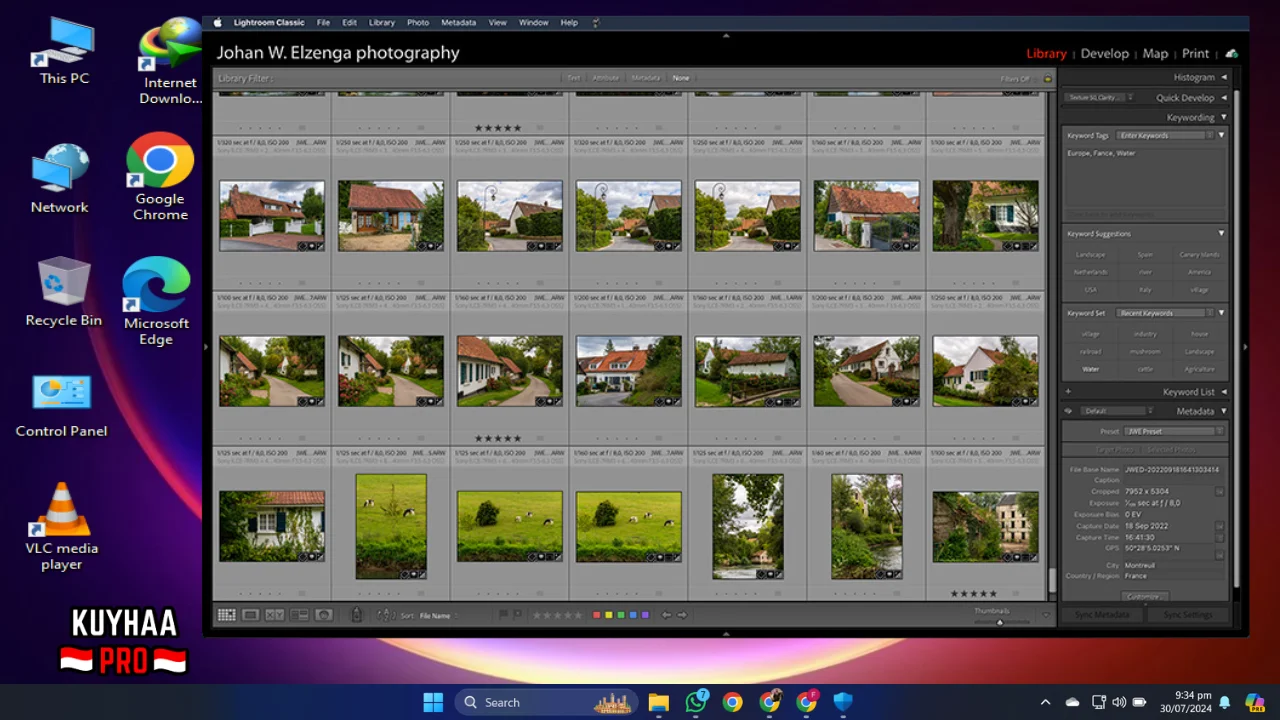
Task: Open Recycle Bin on the desktop
Action: click(x=64, y=291)
